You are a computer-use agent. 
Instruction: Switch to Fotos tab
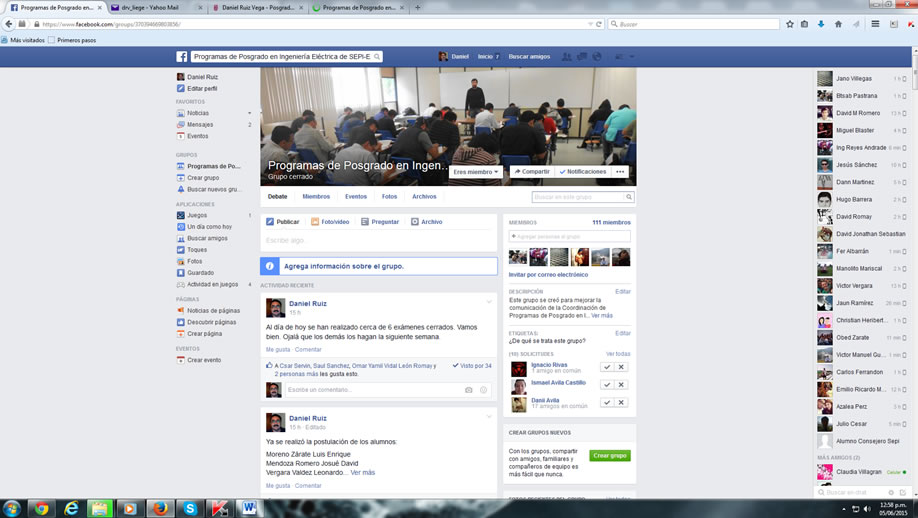(389, 197)
